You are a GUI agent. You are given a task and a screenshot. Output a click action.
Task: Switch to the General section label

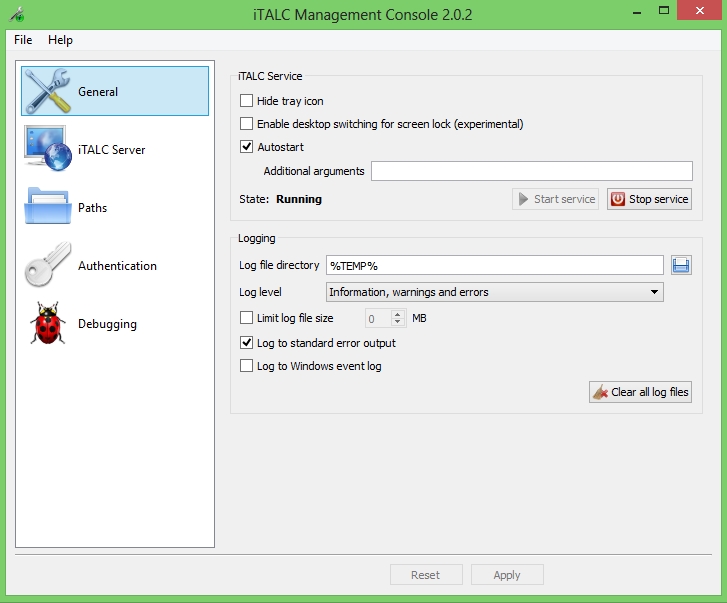tap(98, 92)
